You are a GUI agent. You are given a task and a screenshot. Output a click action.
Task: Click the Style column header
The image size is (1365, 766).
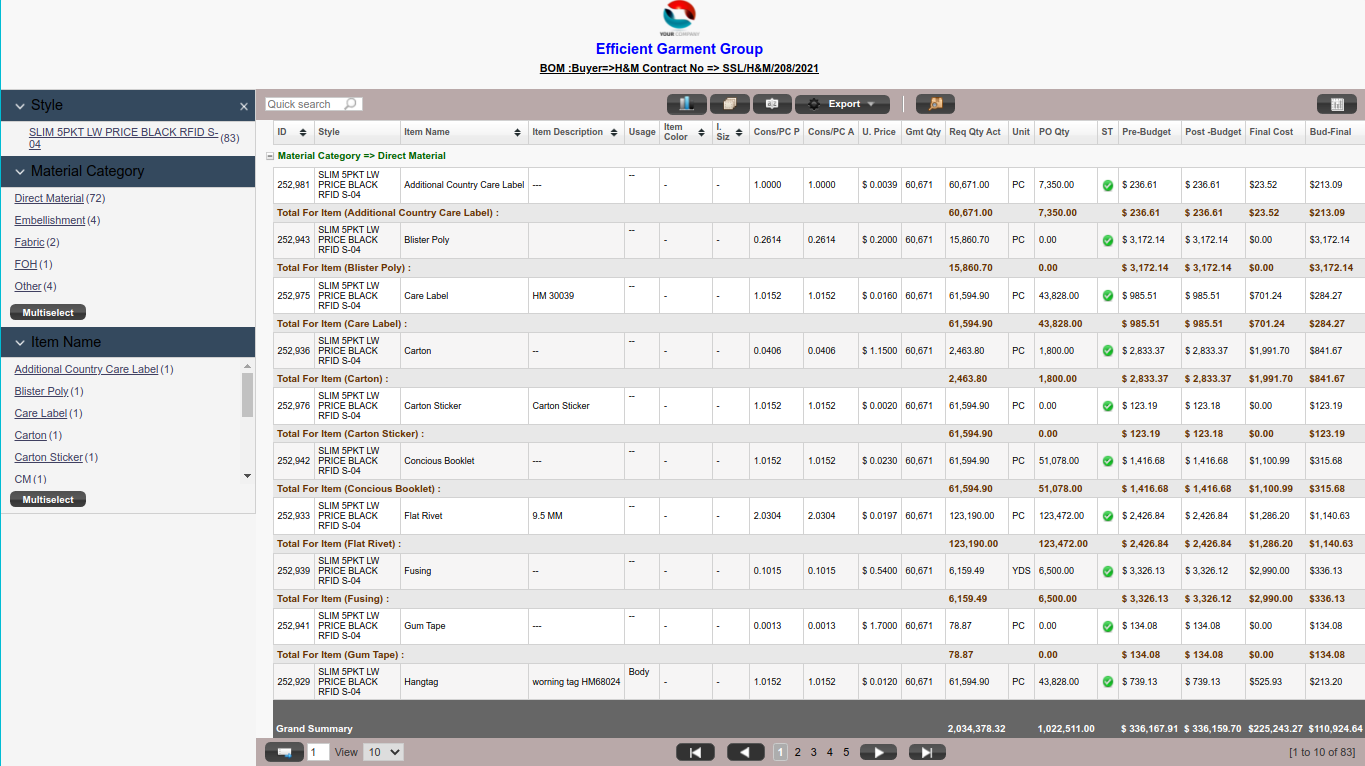pos(329,132)
